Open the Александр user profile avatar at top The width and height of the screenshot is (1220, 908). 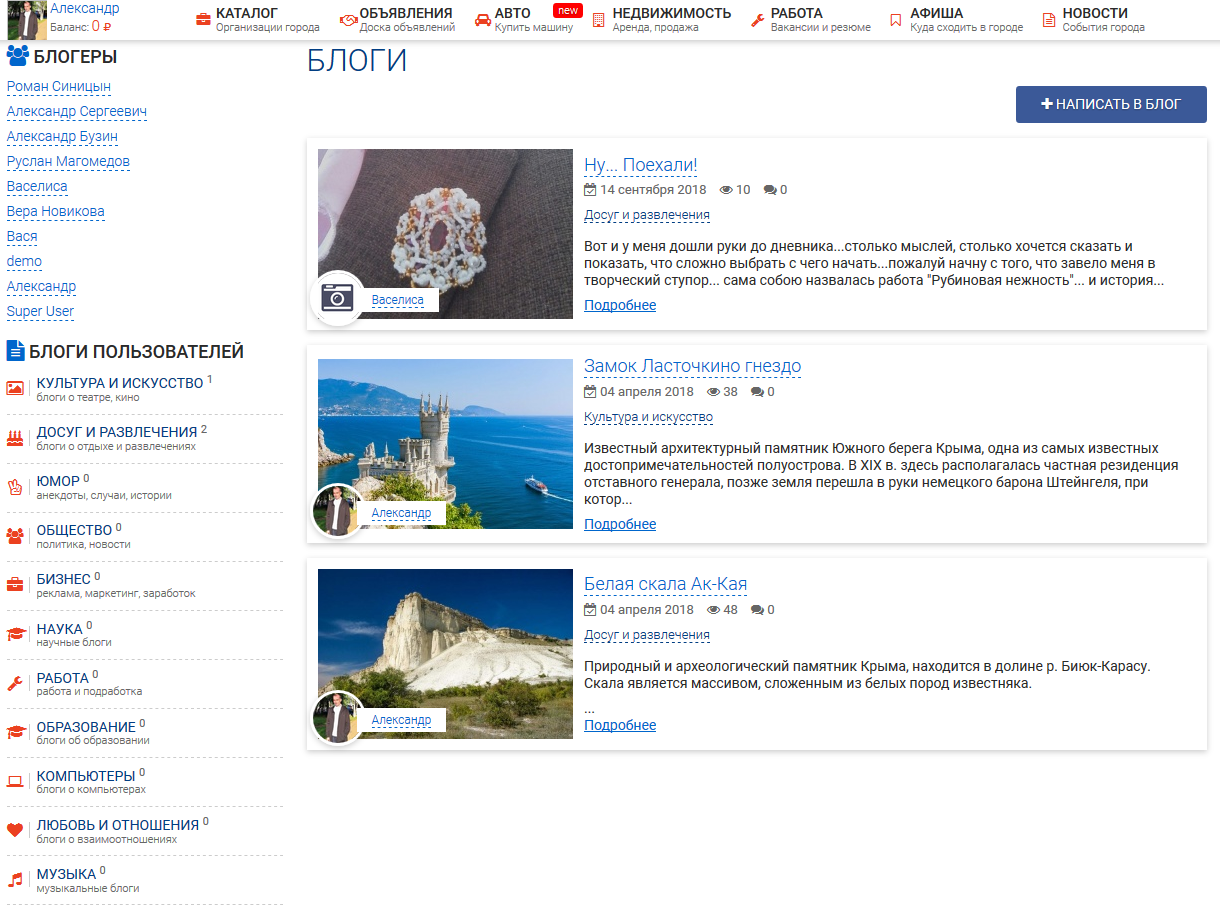point(27,18)
